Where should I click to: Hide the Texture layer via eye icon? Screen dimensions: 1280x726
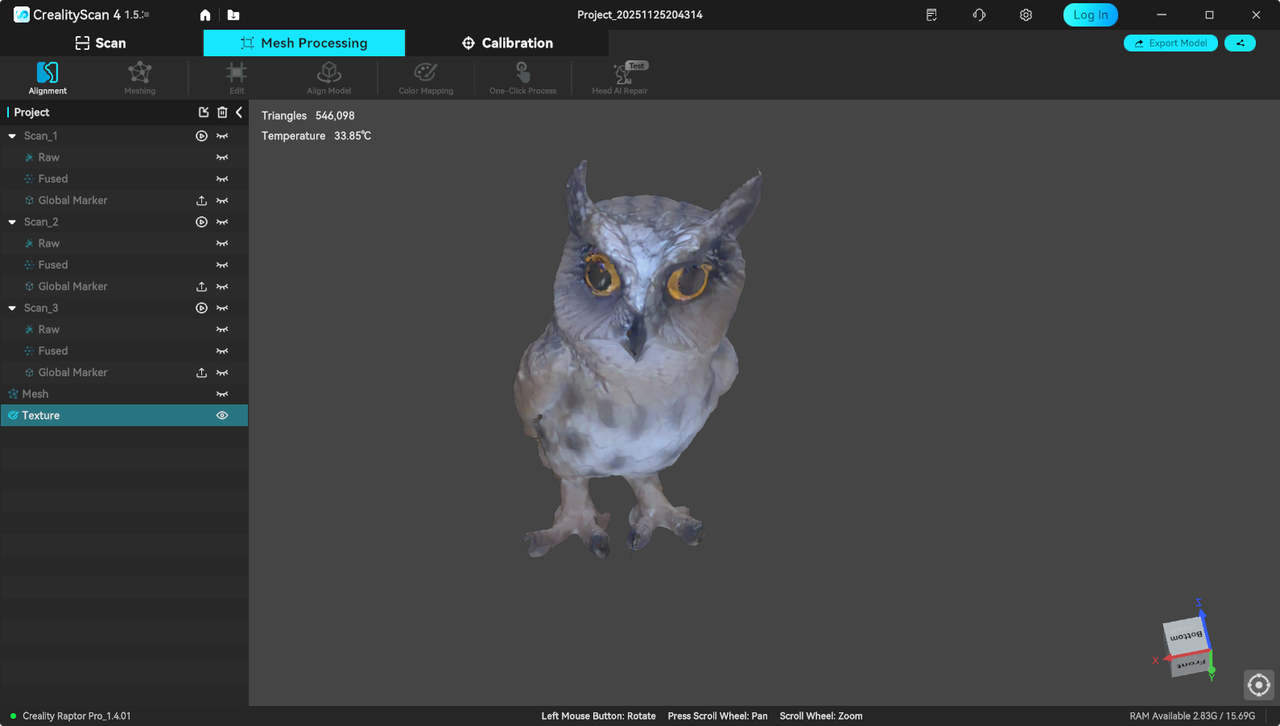(222, 416)
